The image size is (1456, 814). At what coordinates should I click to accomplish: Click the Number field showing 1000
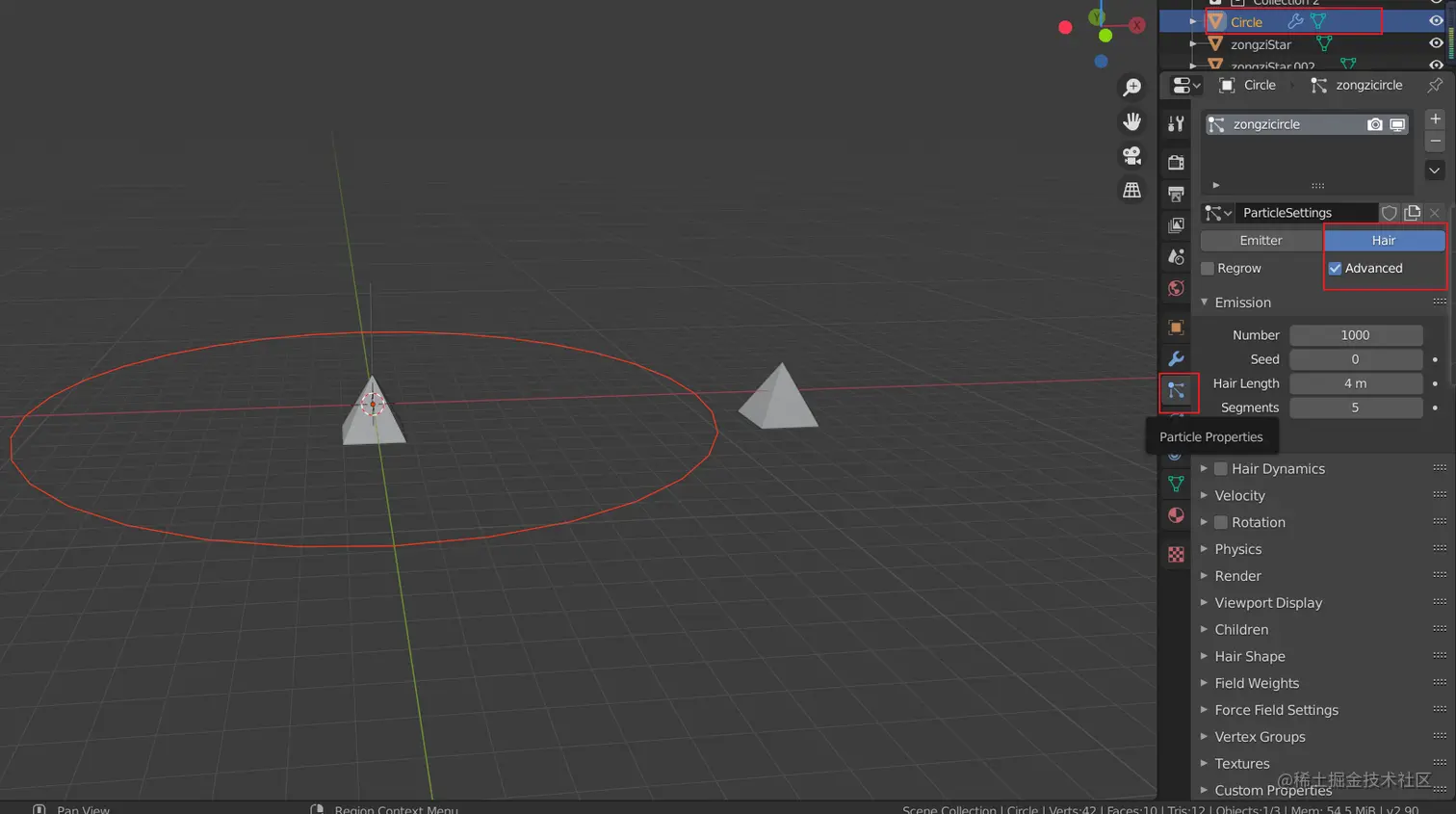tap(1356, 335)
